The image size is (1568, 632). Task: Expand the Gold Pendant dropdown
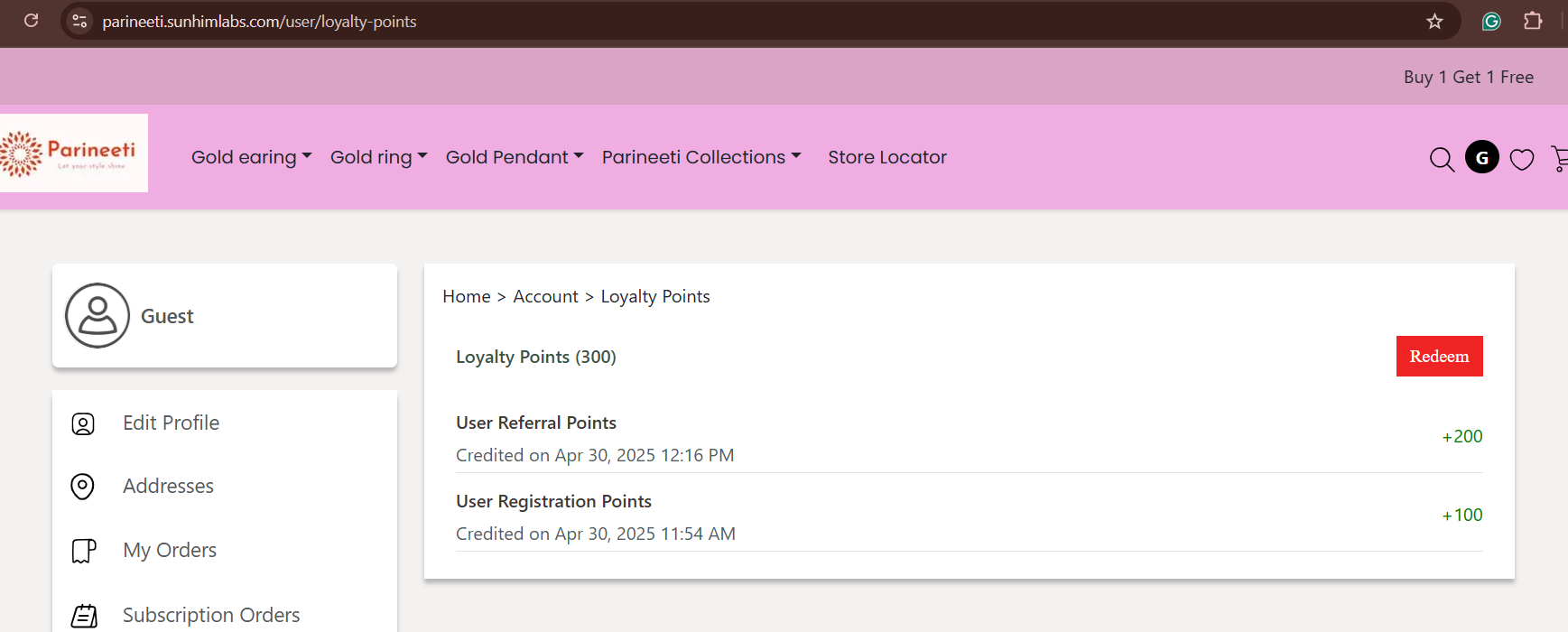[515, 157]
